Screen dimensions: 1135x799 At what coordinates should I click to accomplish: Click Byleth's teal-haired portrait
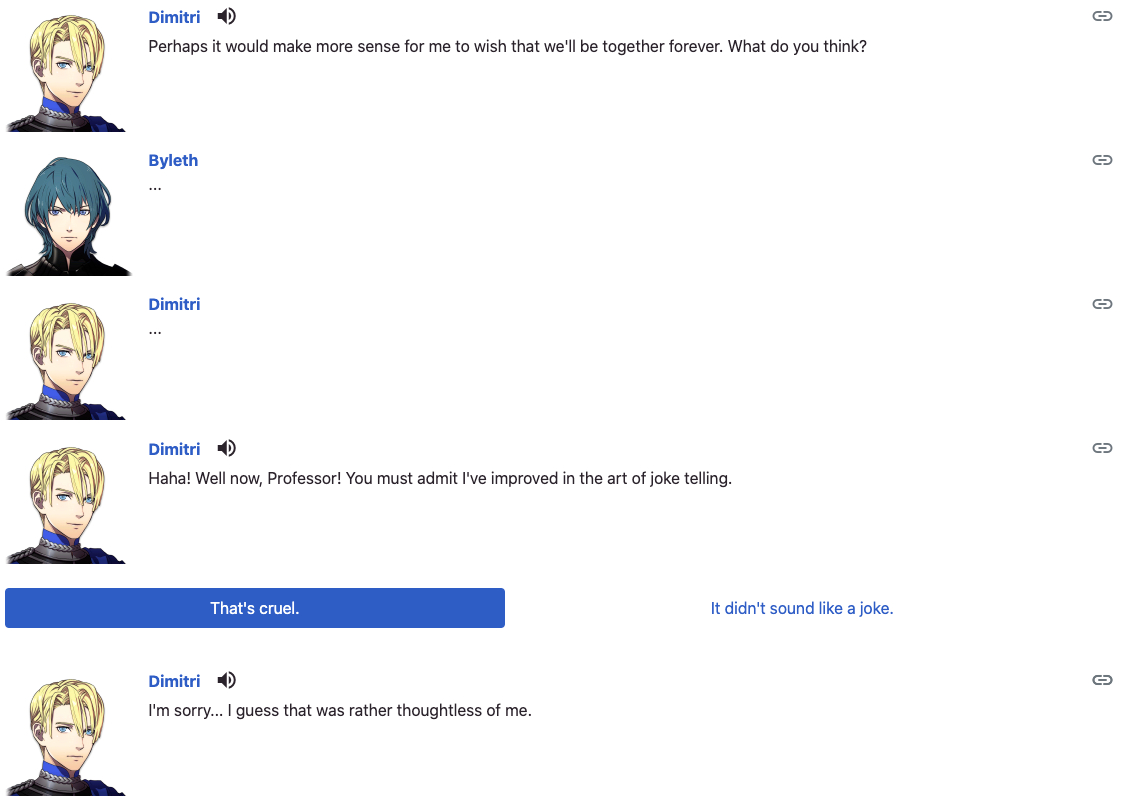point(67,215)
